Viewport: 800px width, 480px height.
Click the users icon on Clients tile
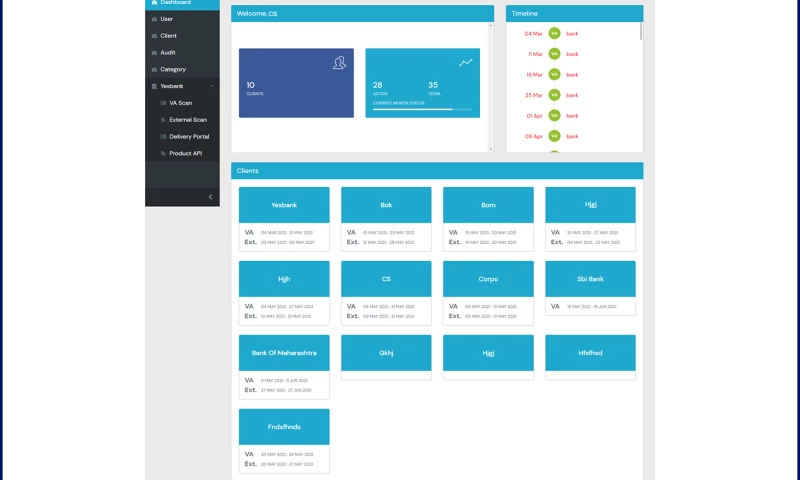pyautogui.click(x=339, y=63)
